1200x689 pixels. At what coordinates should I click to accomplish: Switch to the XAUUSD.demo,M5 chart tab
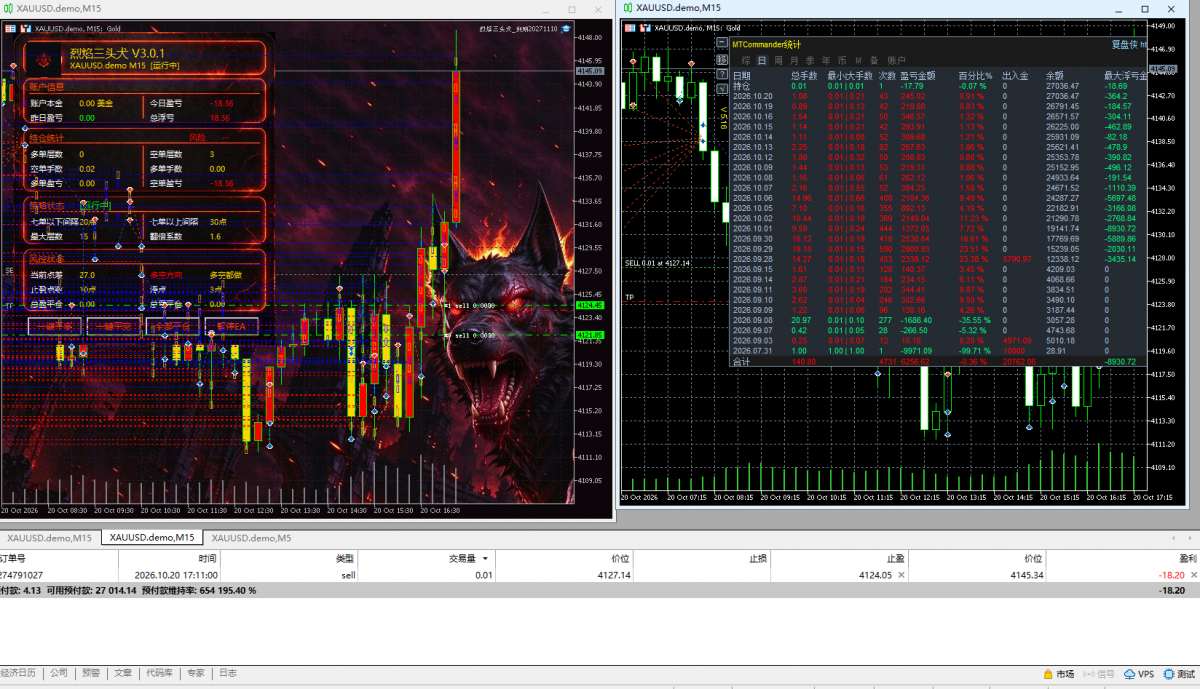[x=252, y=538]
